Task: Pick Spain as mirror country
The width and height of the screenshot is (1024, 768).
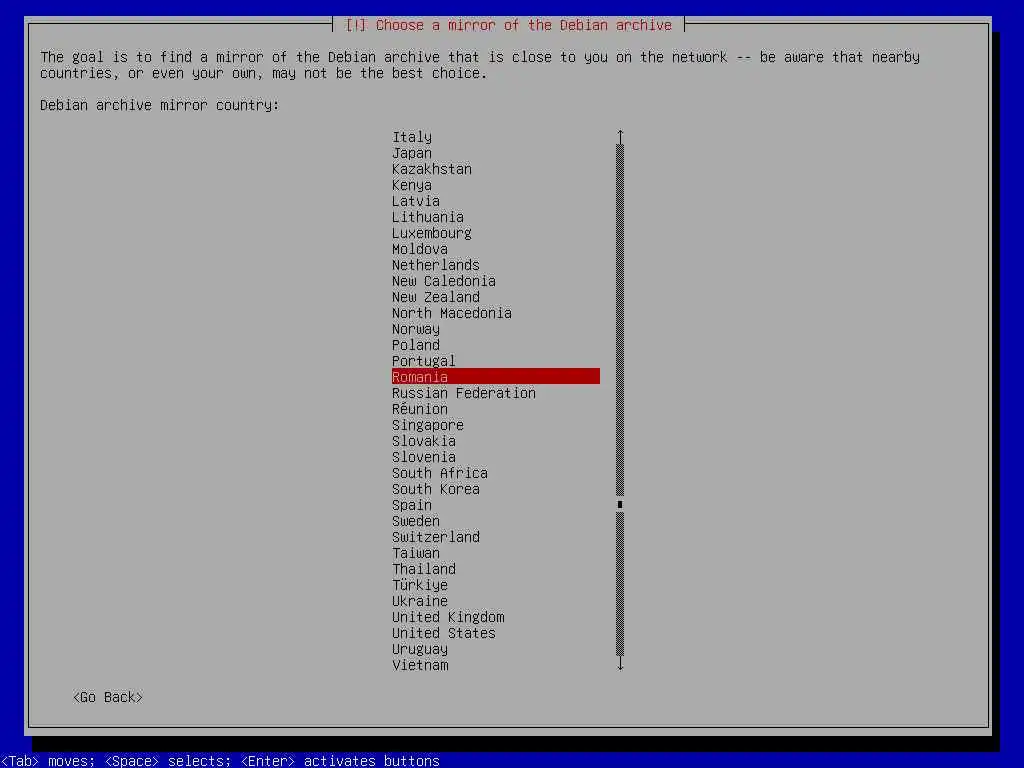Action: coord(411,505)
